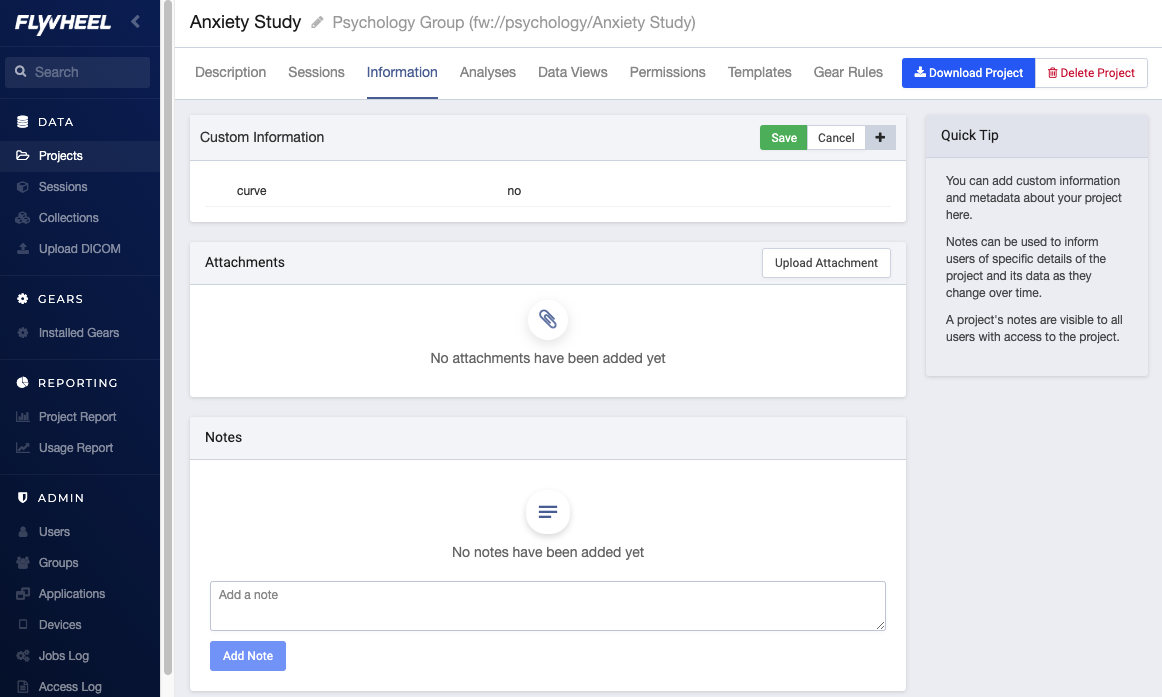The width and height of the screenshot is (1162, 697).
Task: Click the sidebar Search field
Action: [x=78, y=72]
